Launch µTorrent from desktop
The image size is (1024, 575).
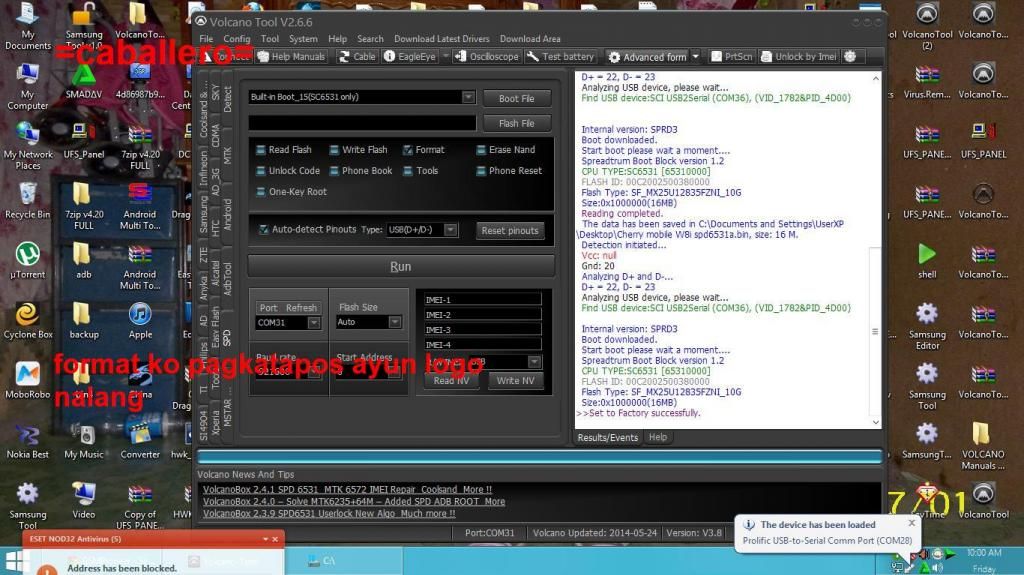[27, 261]
